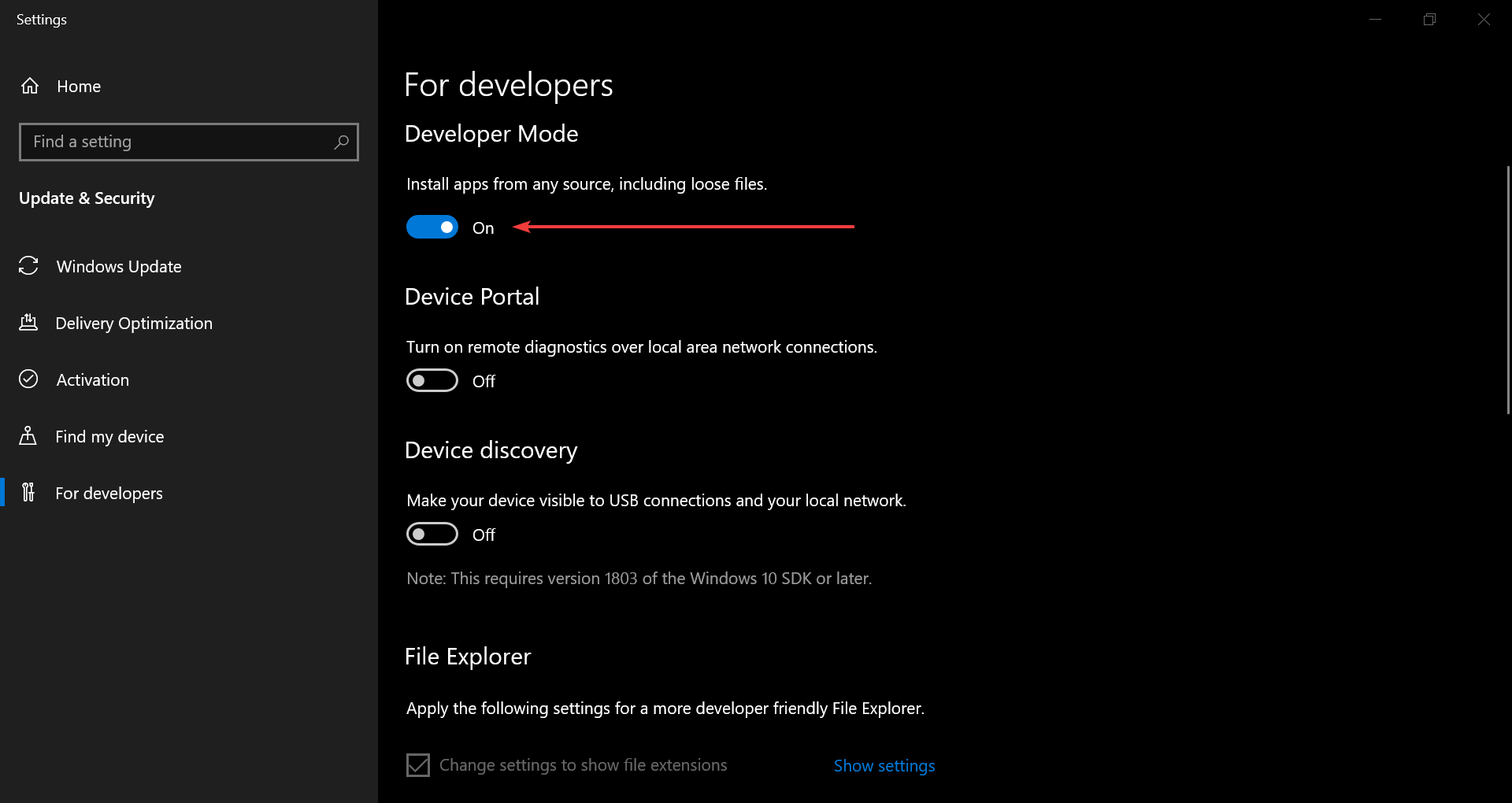Close the Settings window
The height and width of the screenshot is (803, 1512).
[1484, 19]
